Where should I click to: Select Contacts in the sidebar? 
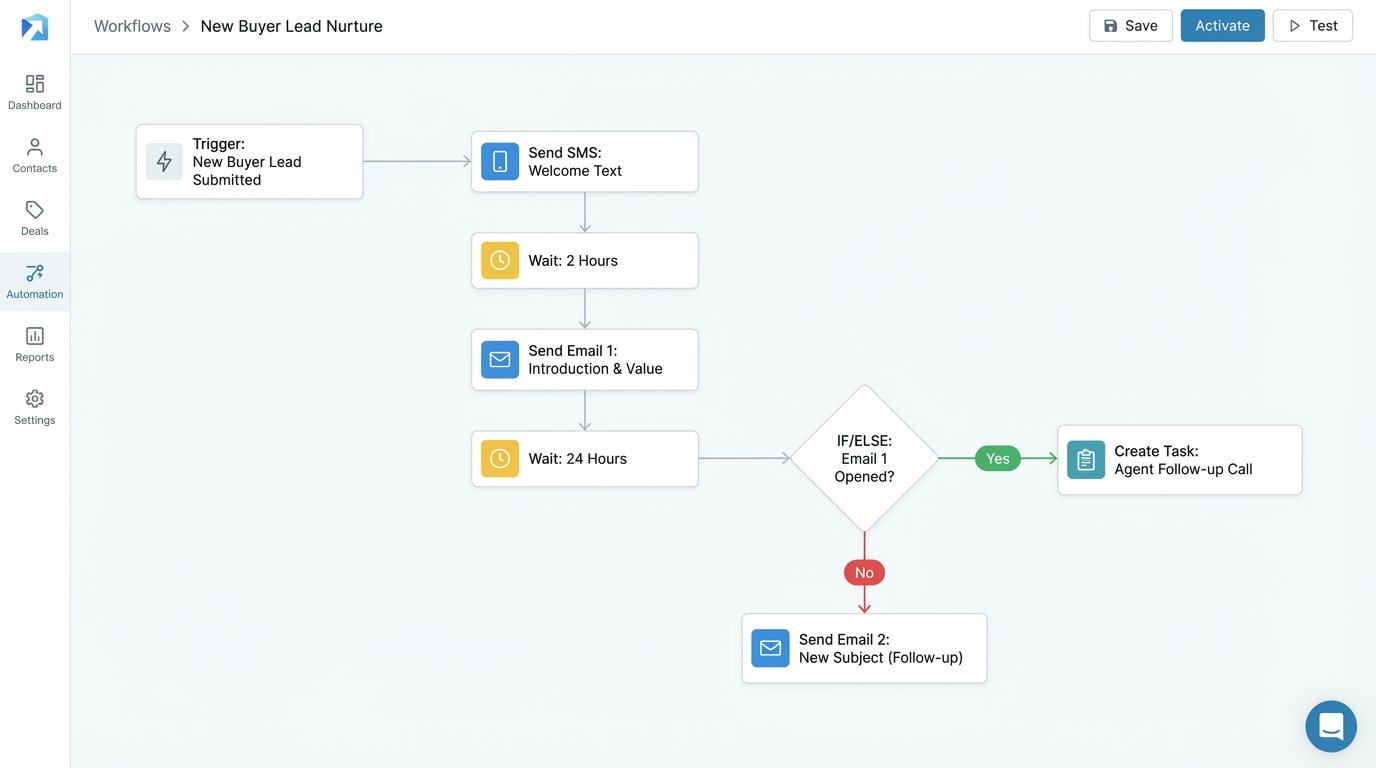tap(34, 154)
